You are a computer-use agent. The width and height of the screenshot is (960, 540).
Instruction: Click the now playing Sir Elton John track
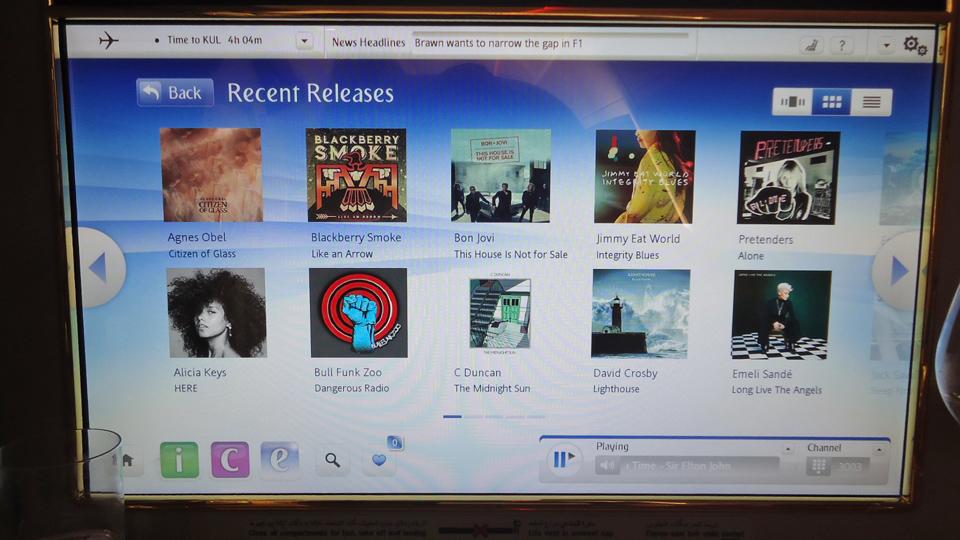coord(687,467)
